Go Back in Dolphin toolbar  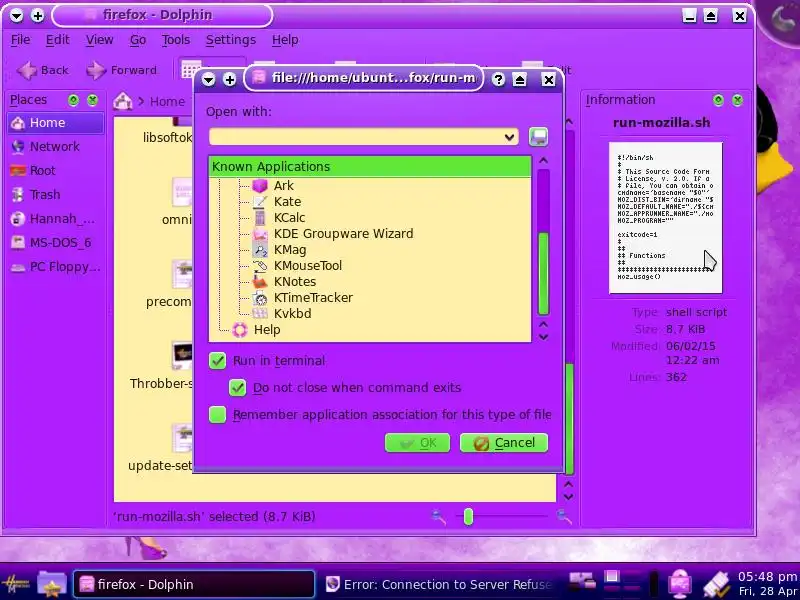(x=43, y=70)
